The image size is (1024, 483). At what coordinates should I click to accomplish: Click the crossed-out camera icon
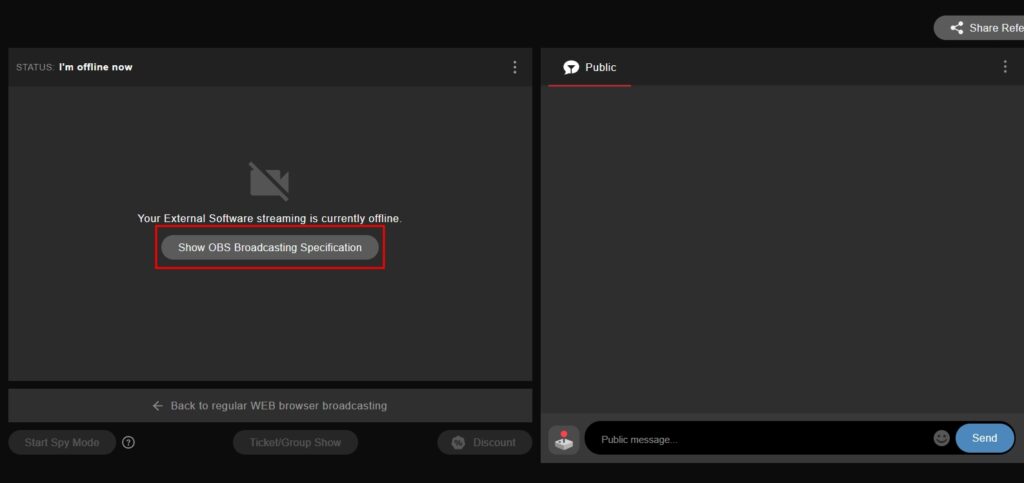pos(269,181)
